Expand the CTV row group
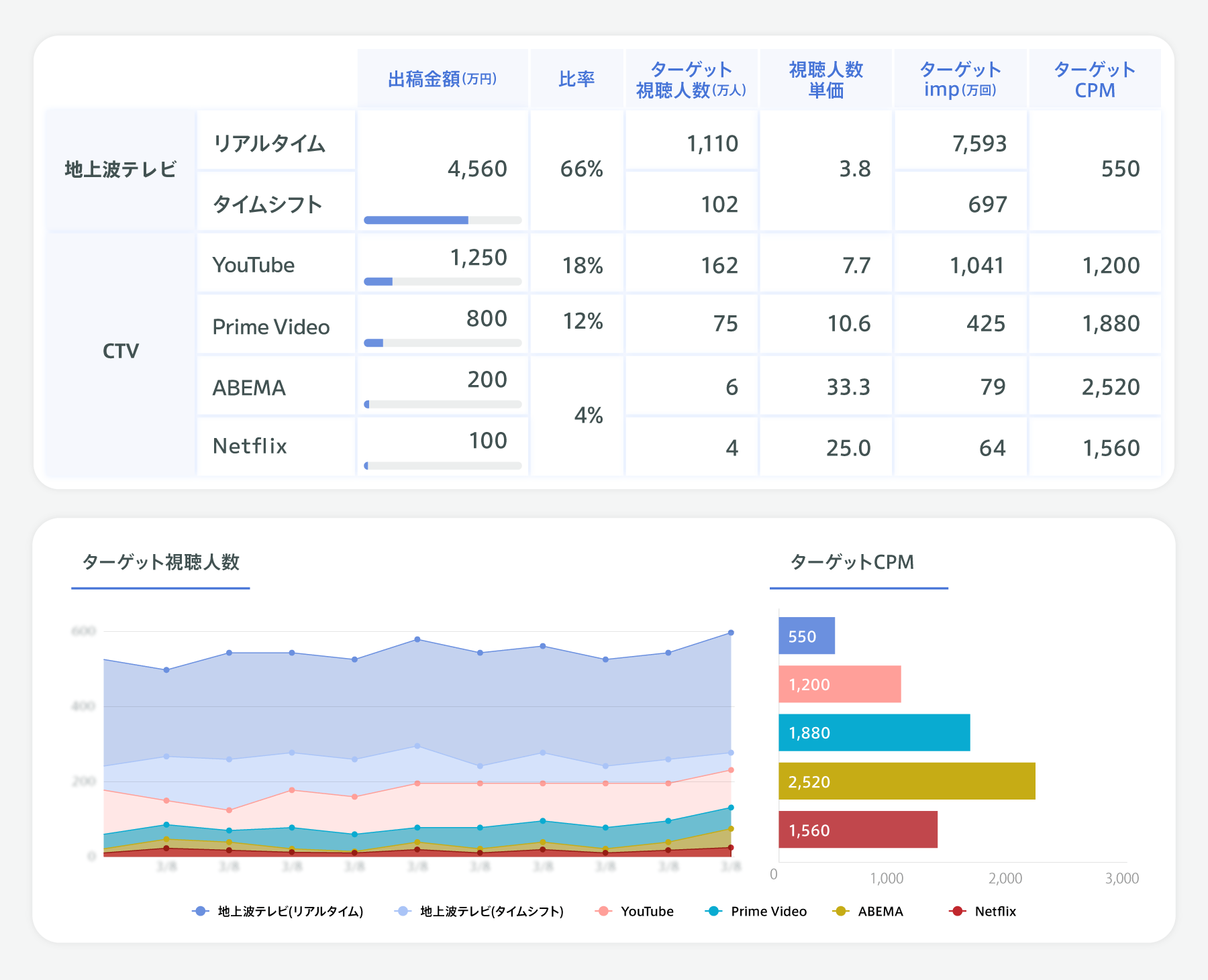Screen dimensions: 1208x980 click(121, 351)
